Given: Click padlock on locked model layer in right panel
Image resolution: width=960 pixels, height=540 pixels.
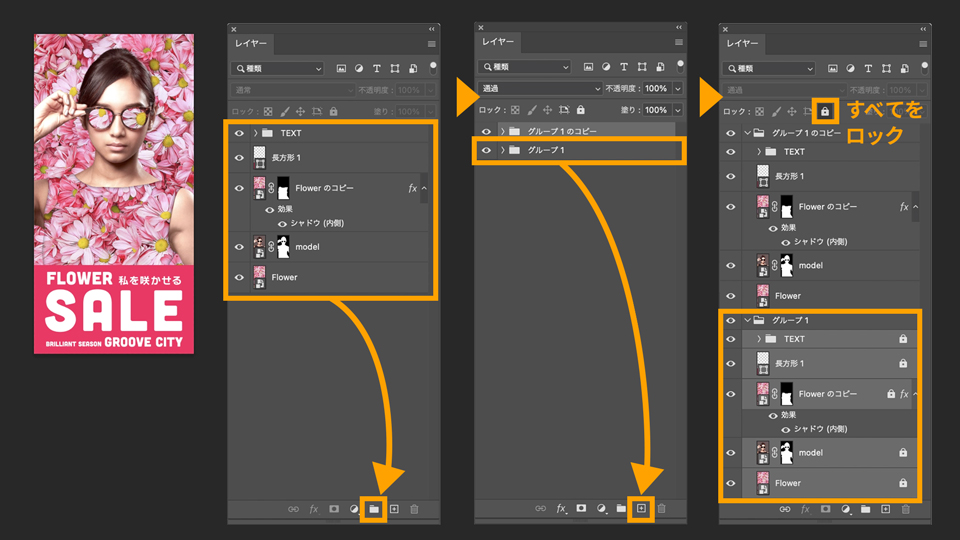Looking at the screenshot, I should click(902, 452).
